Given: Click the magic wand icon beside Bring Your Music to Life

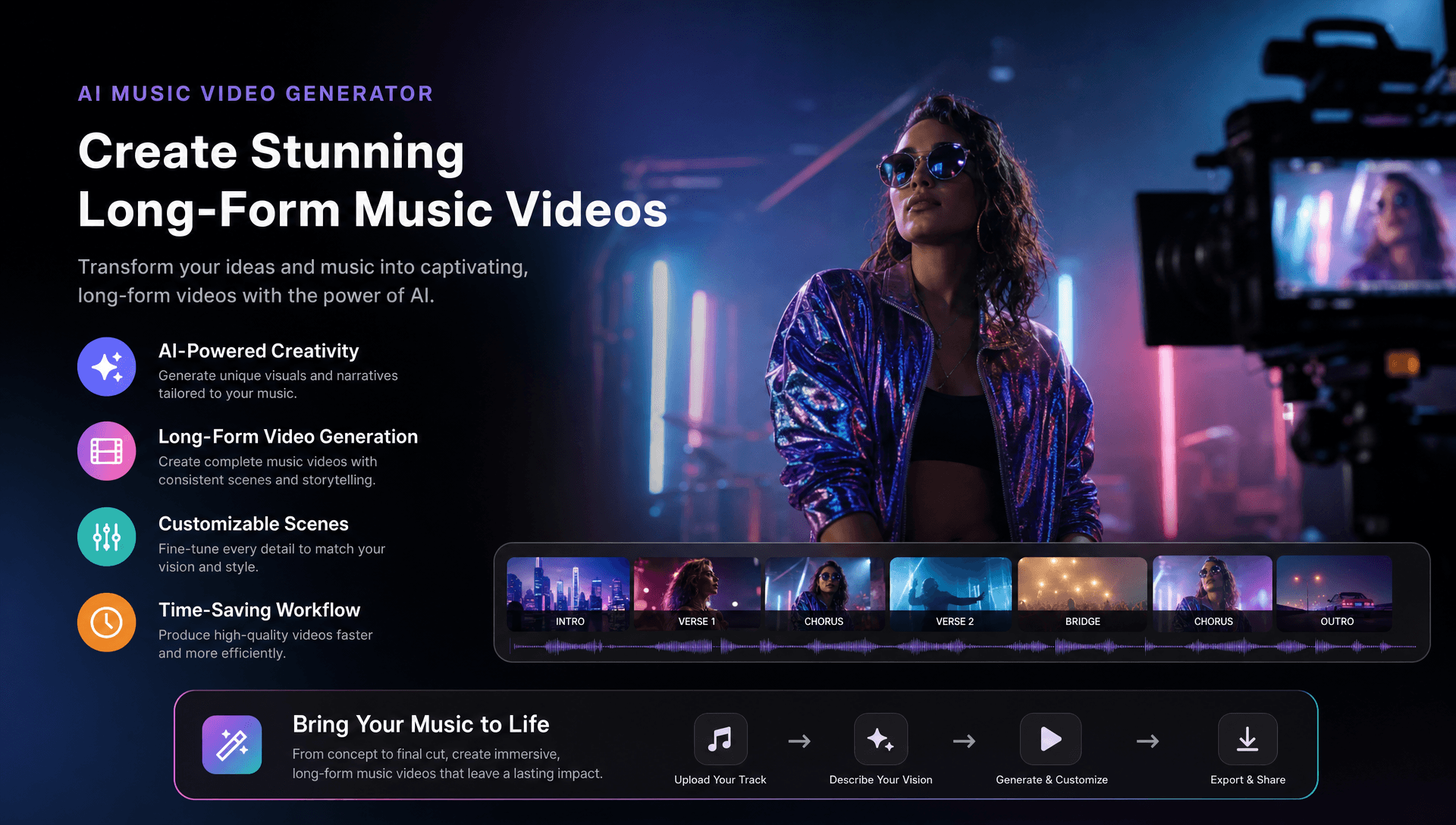Looking at the screenshot, I should tap(232, 745).
